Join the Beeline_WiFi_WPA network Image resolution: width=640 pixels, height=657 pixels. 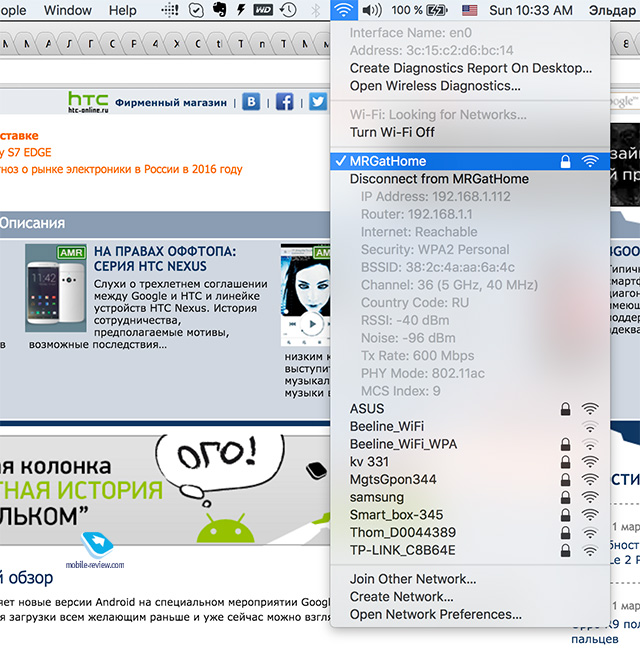(470, 444)
